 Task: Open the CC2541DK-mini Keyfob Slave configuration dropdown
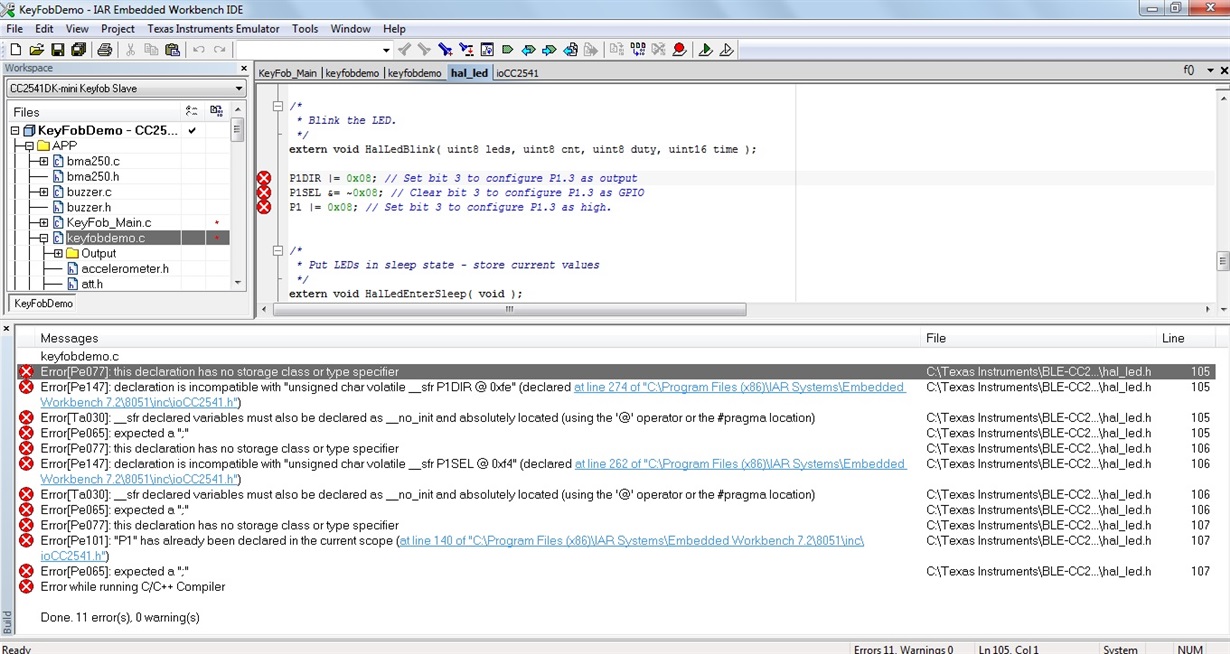239,88
